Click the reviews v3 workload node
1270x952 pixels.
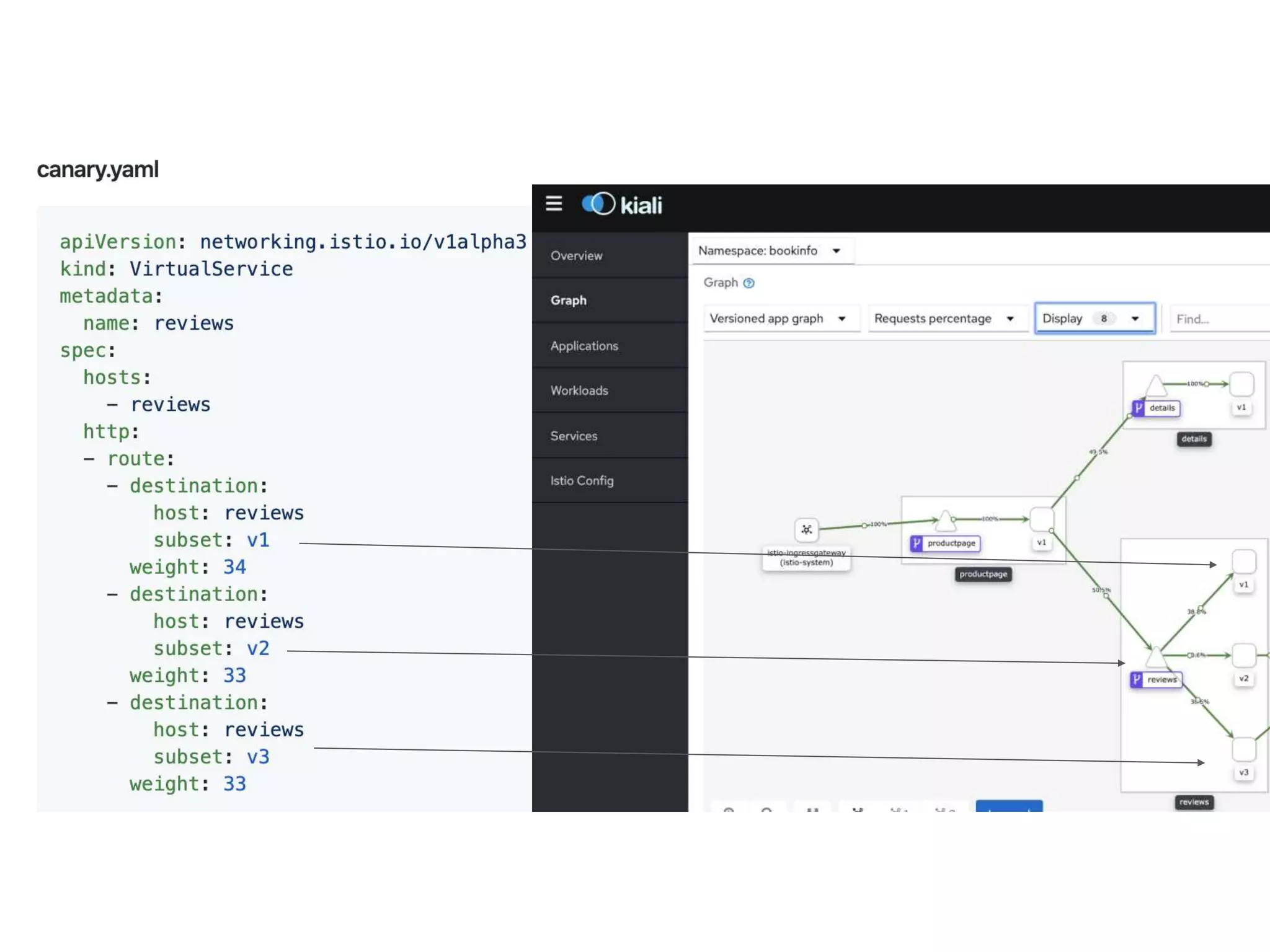point(1243,749)
